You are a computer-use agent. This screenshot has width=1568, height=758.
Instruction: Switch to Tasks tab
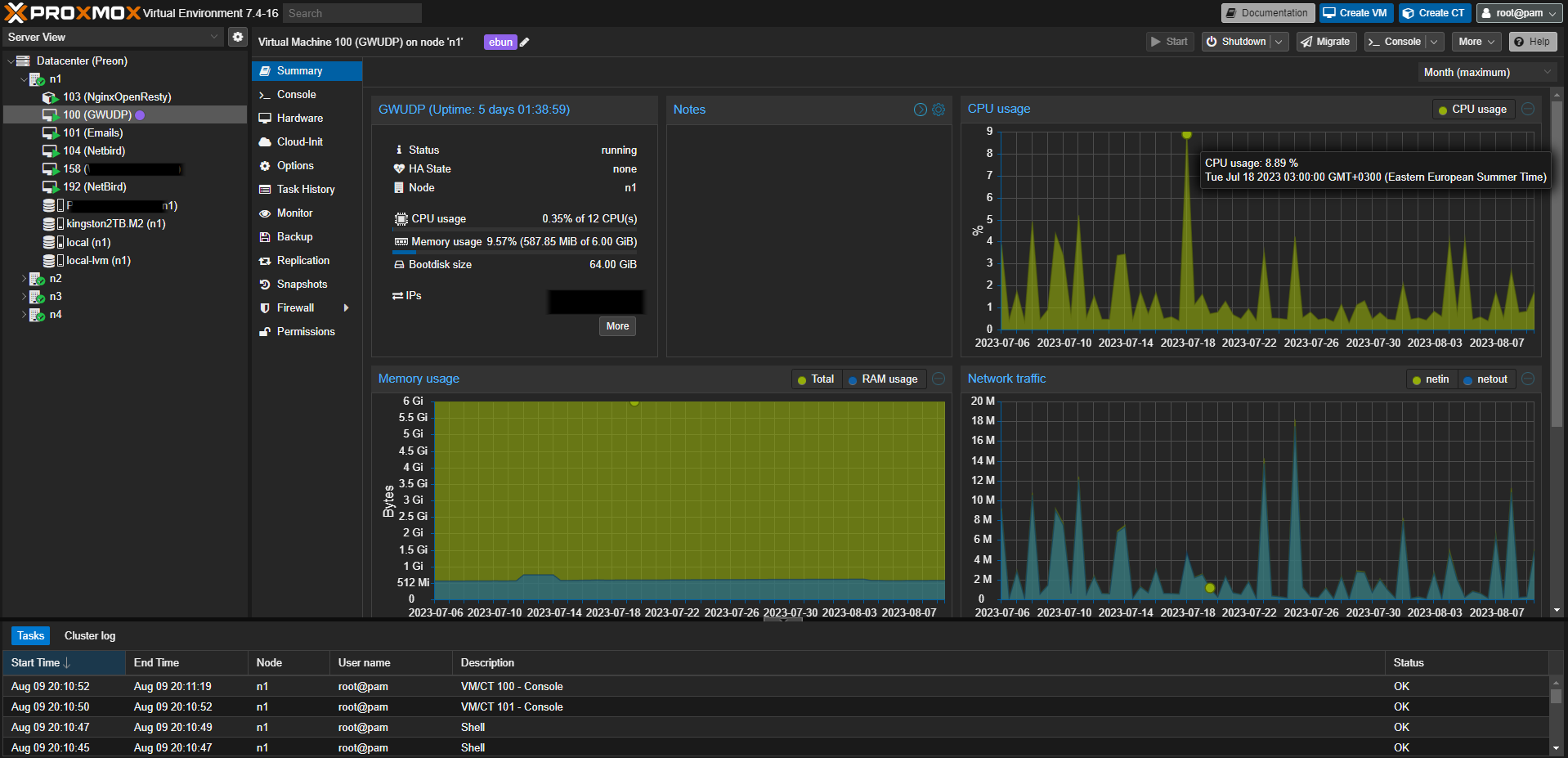(x=31, y=636)
